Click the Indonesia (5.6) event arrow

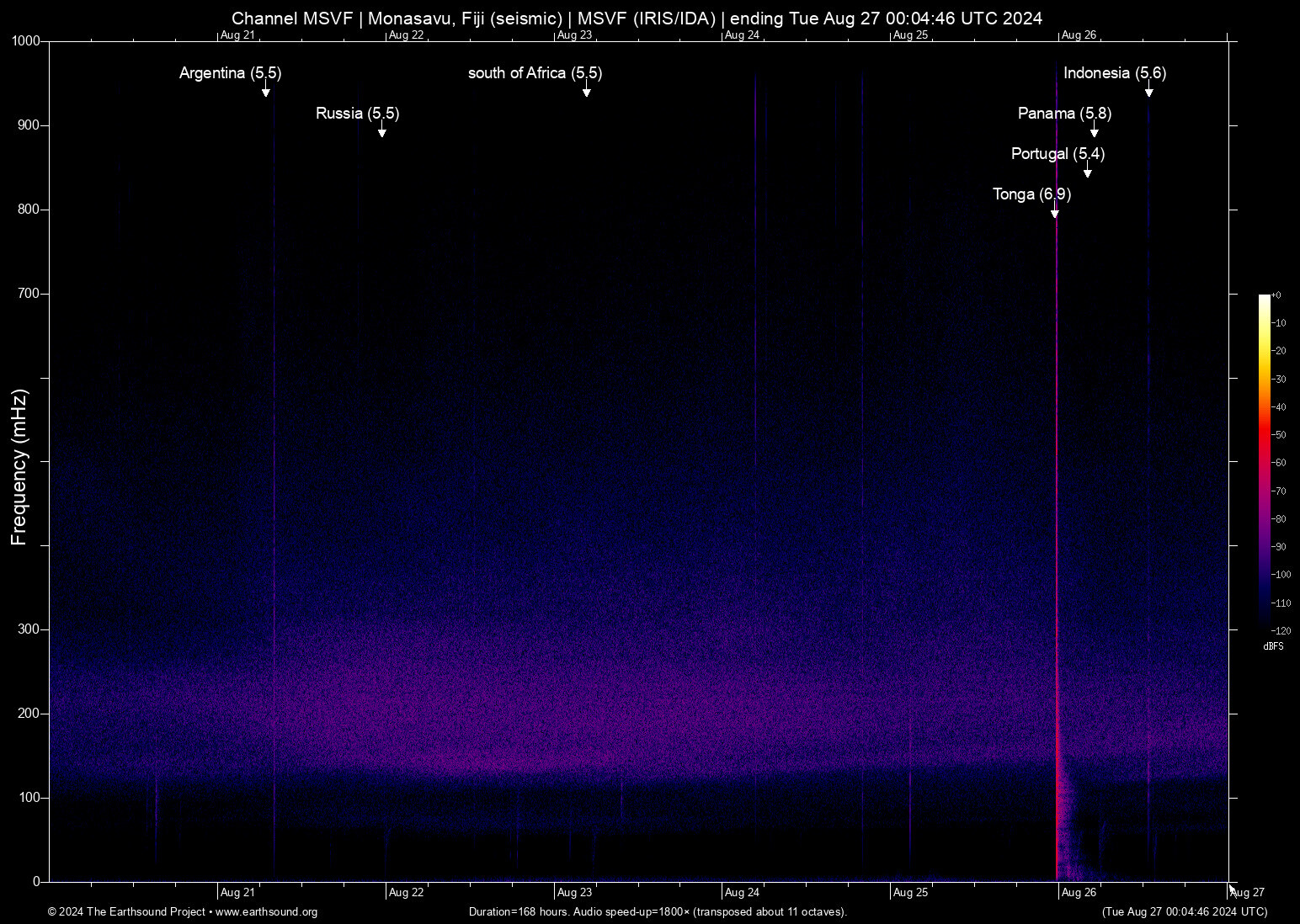click(1149, 89)
